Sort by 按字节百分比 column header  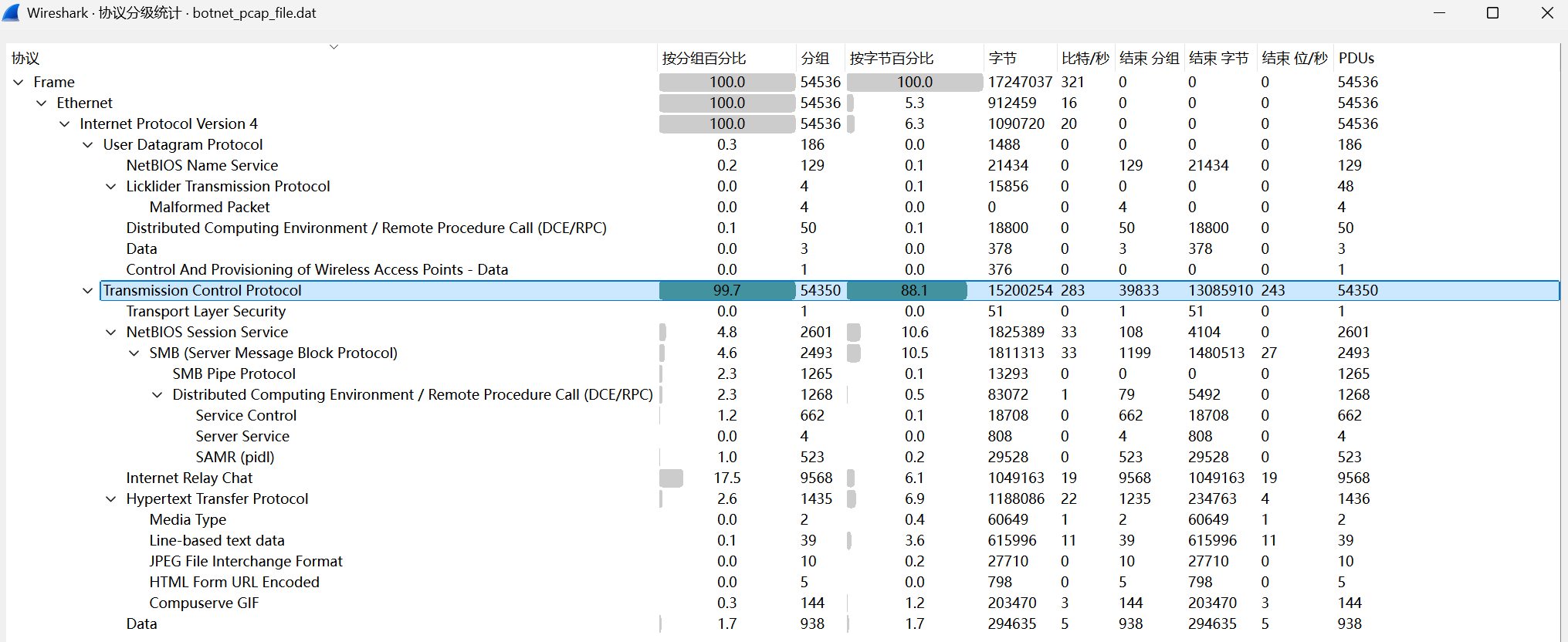(915, 58)
